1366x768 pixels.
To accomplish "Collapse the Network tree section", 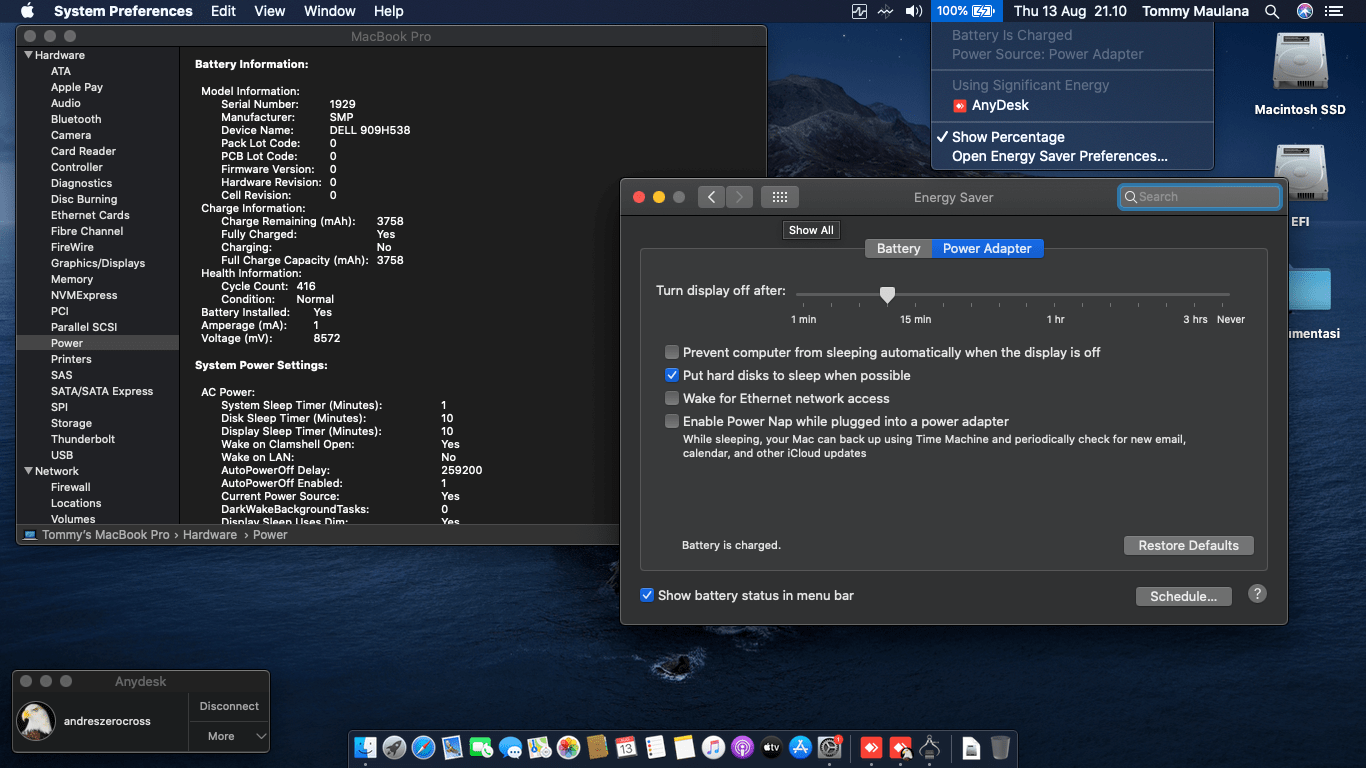I will coord(28,471).
